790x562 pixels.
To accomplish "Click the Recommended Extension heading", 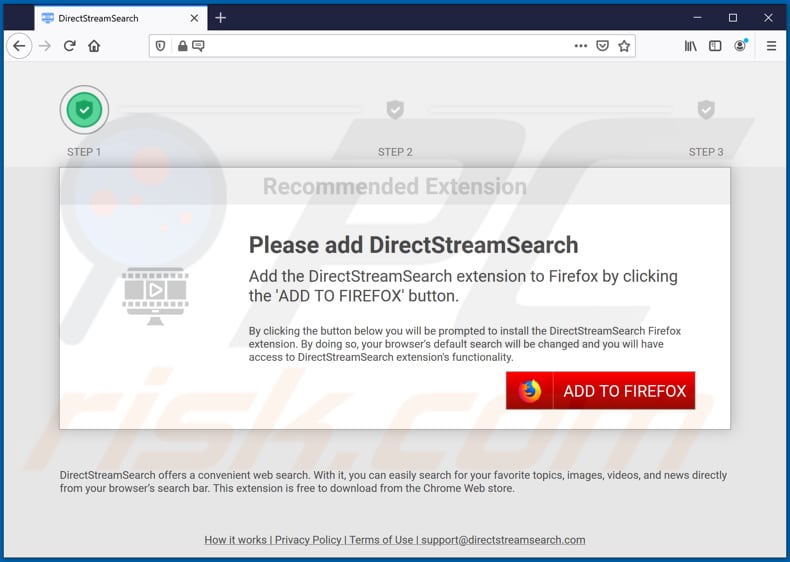I will point(395,186).
